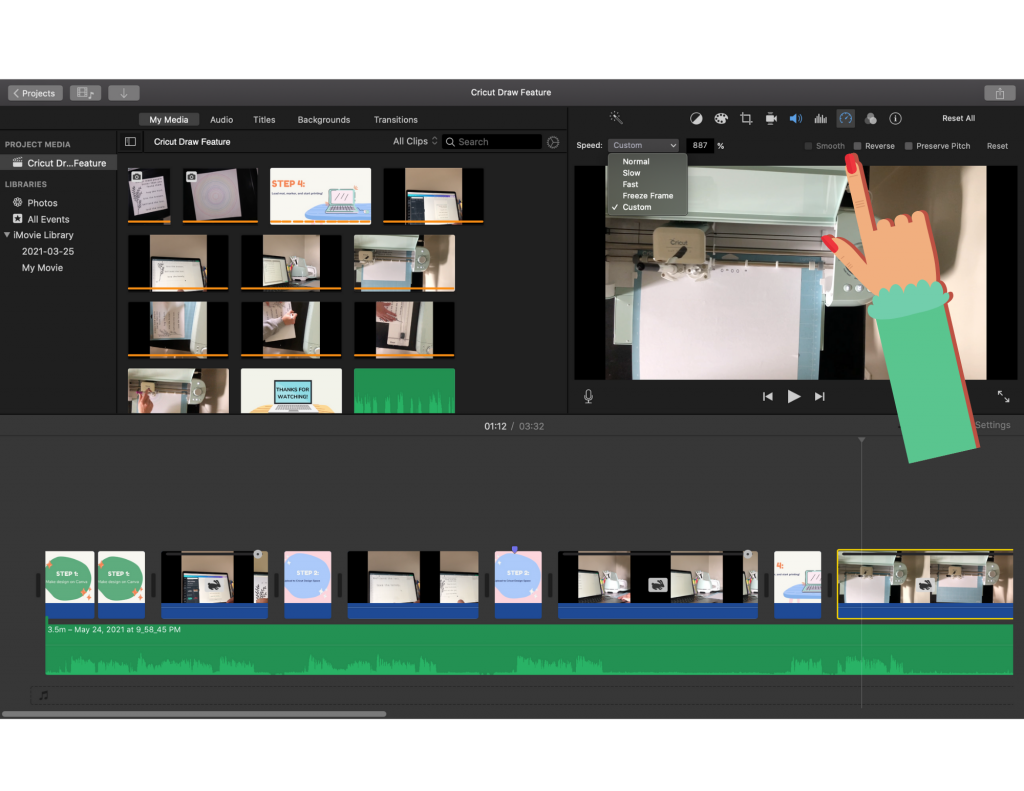This screenshot has height=791, width=1024.
Task: Open the My Movie event
Action: [42, 267]
